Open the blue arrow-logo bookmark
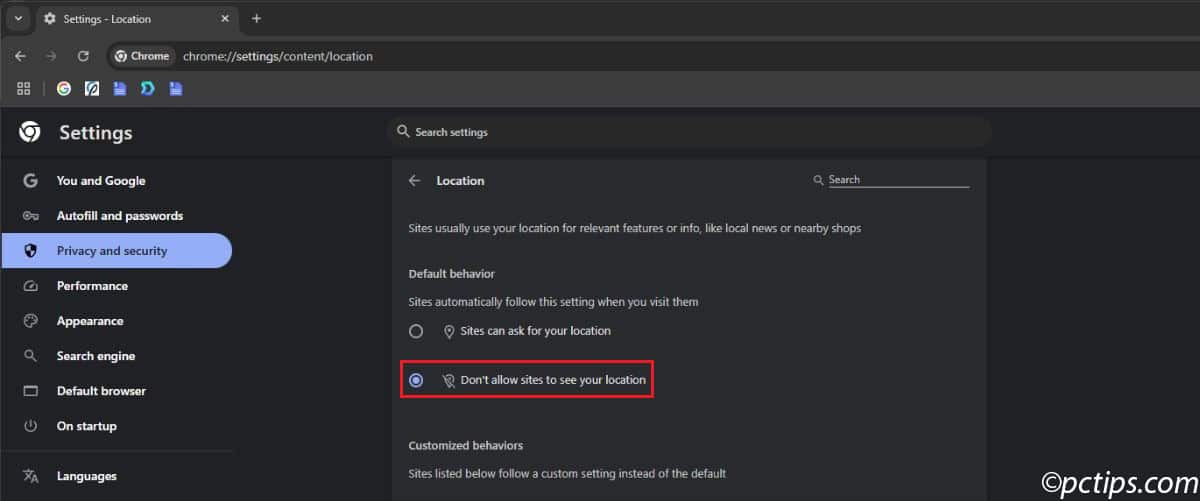Screen dimensions: 1200x501 [148, 88]
